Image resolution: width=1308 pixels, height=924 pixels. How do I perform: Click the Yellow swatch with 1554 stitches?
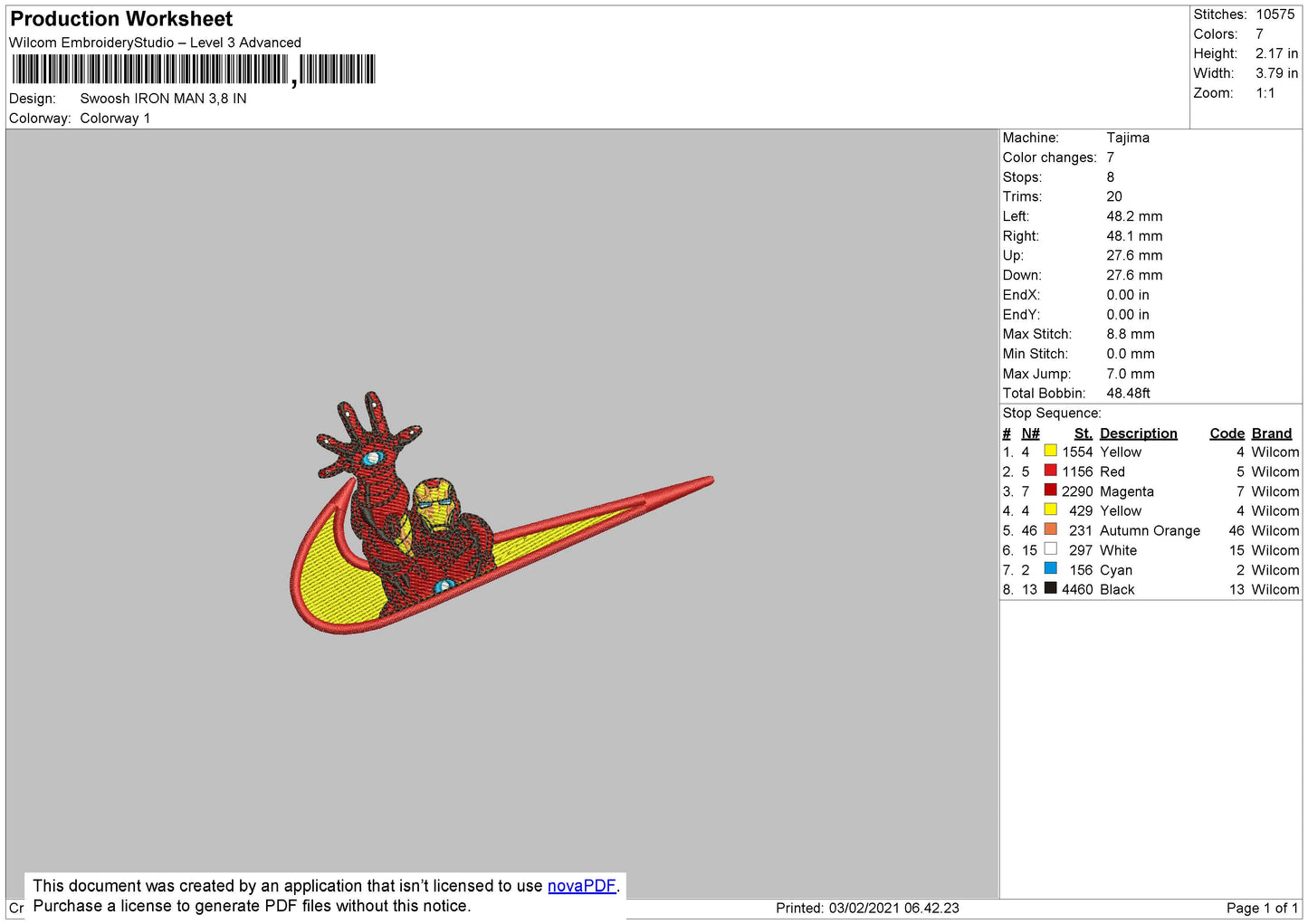click(1050, 451)
